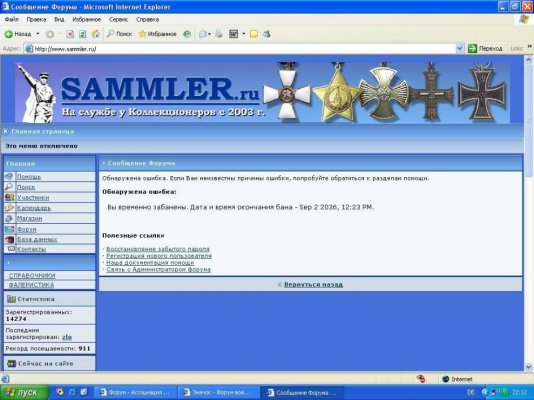
Task: Click the Search (Поиск) magnifier toolbar button
Action: pos(119,34)
